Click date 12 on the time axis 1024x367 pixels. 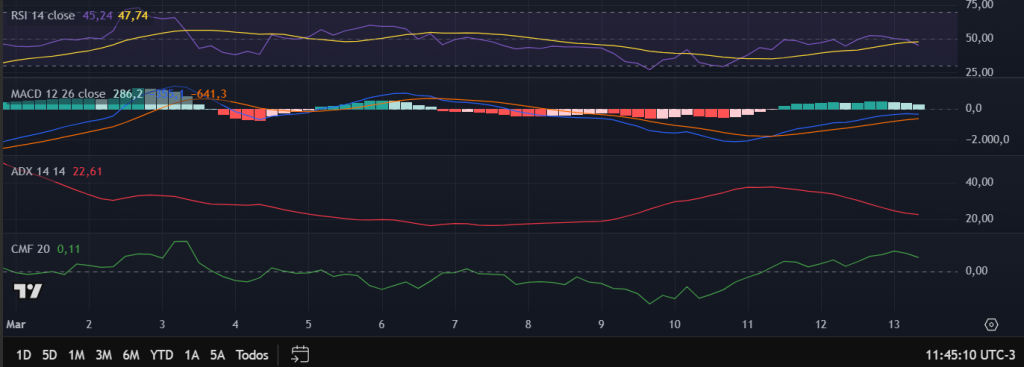pos(821,324)
